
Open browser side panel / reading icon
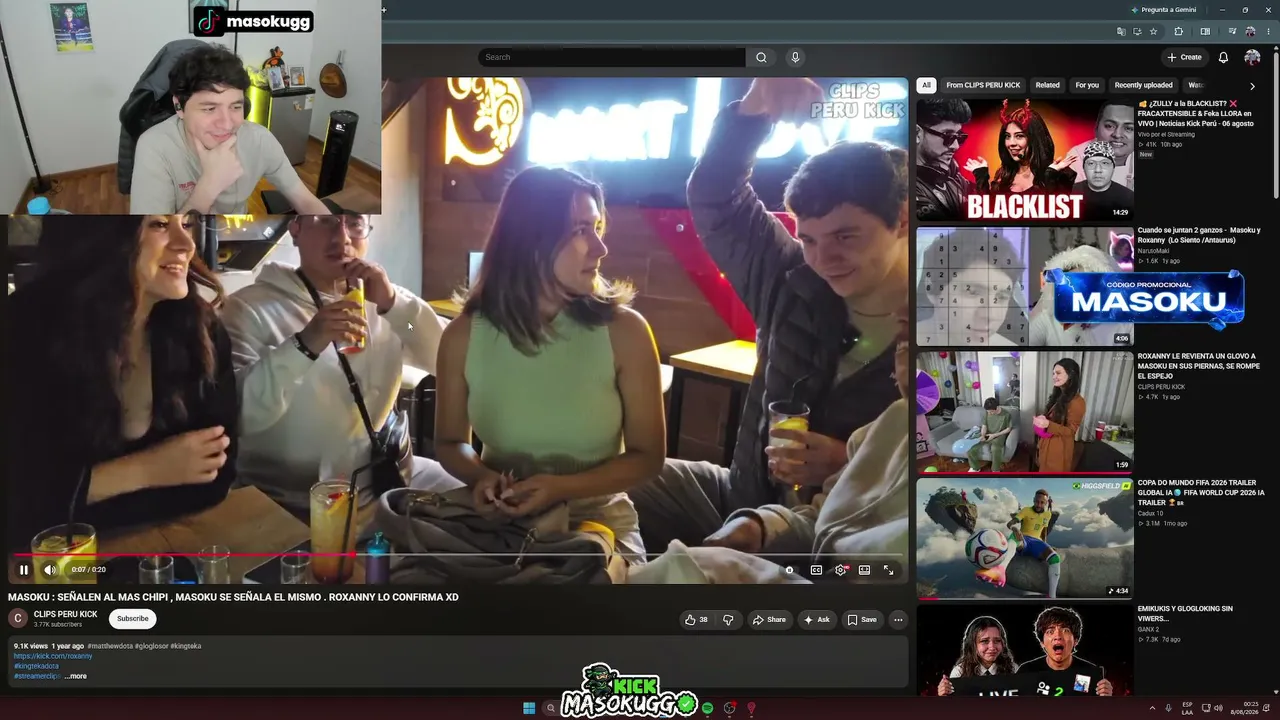[x=1205, y=32]
